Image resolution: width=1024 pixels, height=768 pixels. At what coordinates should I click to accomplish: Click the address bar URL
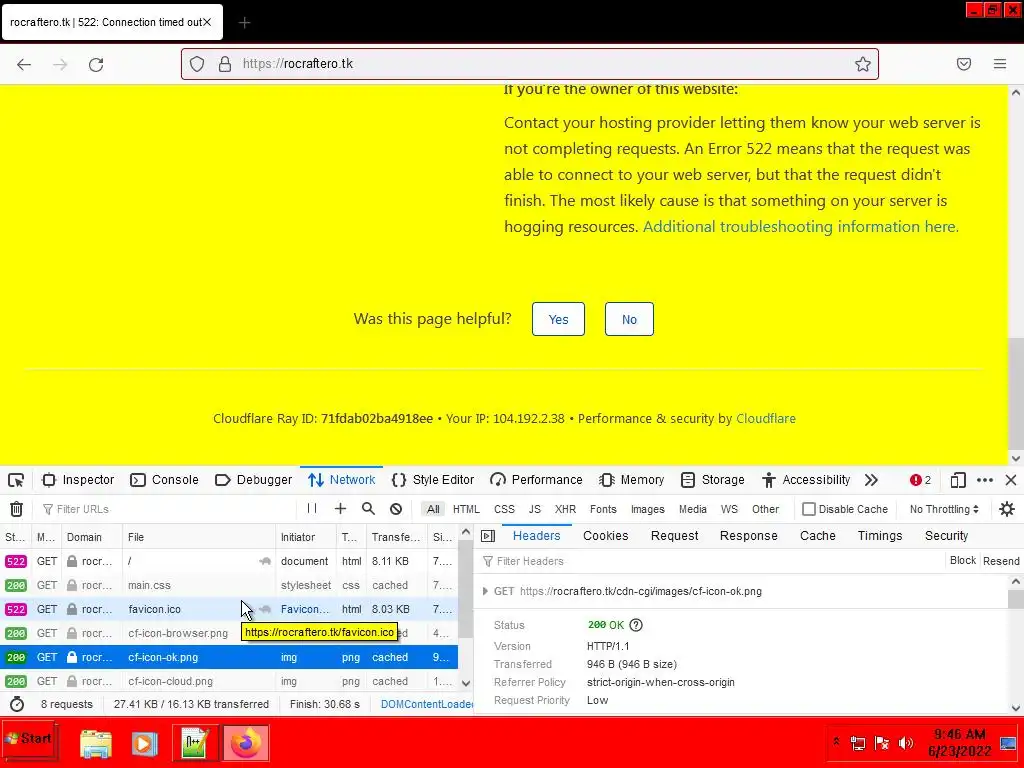(298, 64)
